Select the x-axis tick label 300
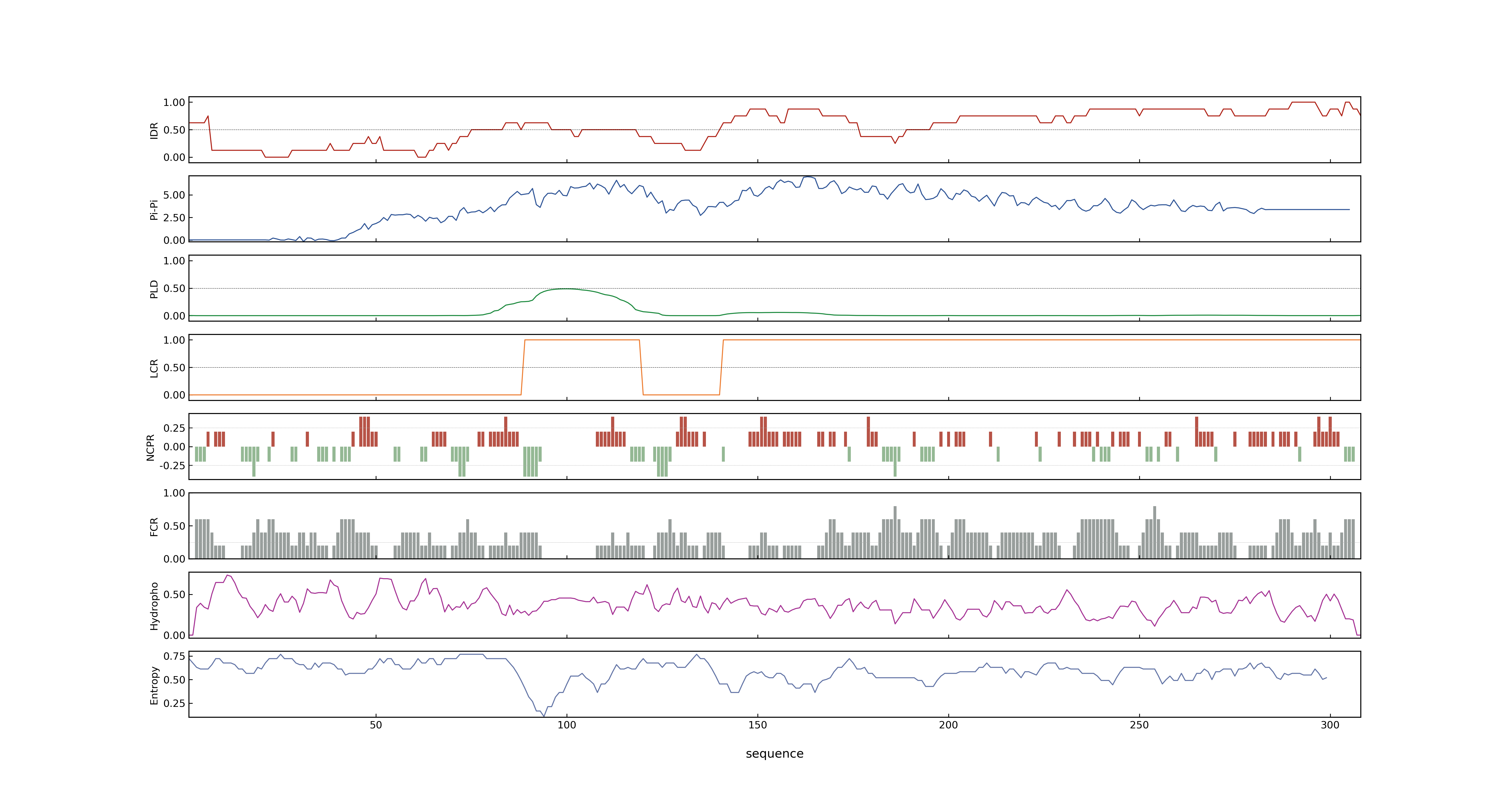This screenshot has height=806, width=1512. (1330, 725)
